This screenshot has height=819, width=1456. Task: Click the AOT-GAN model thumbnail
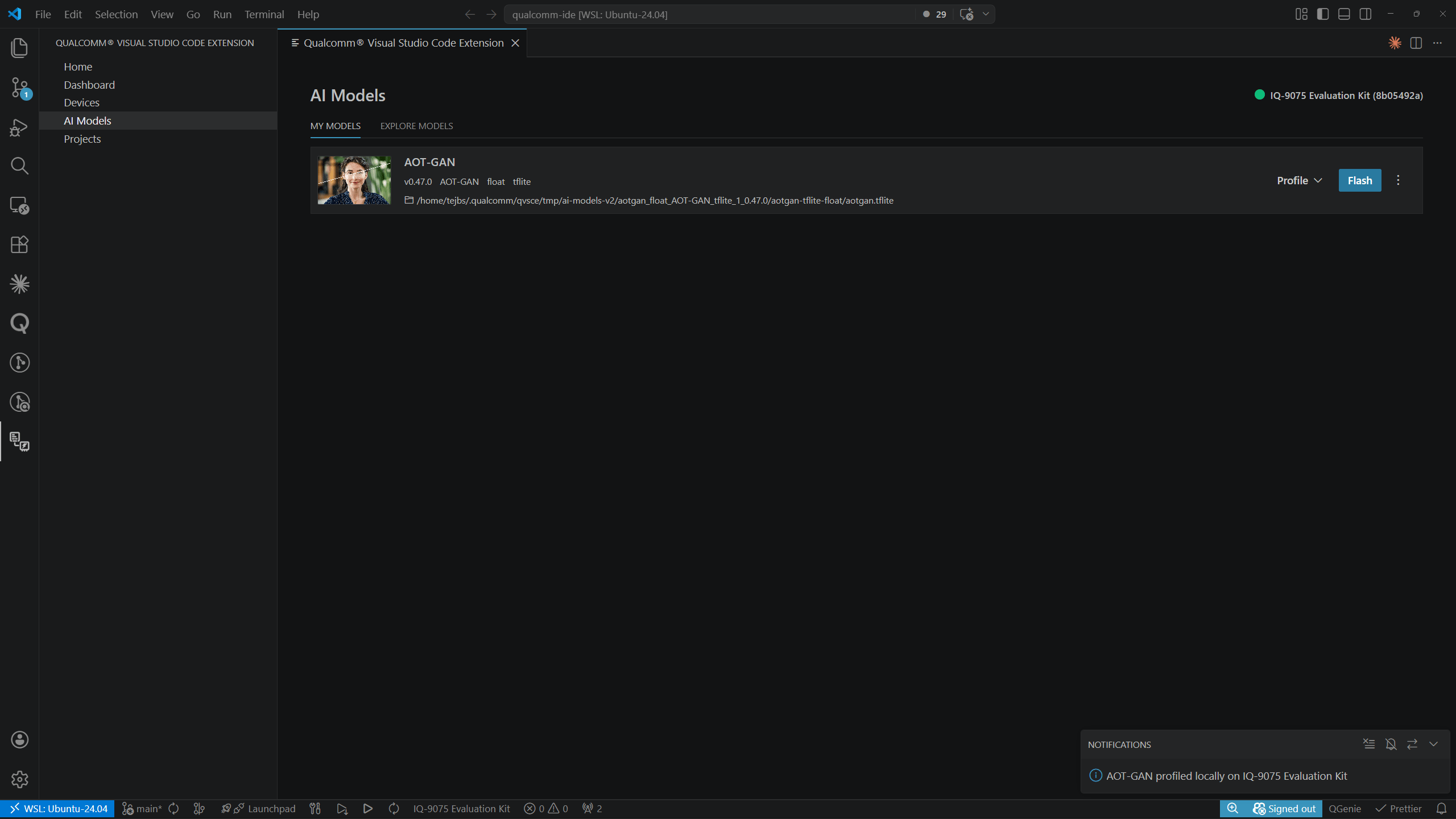click(x=354, y=180)
